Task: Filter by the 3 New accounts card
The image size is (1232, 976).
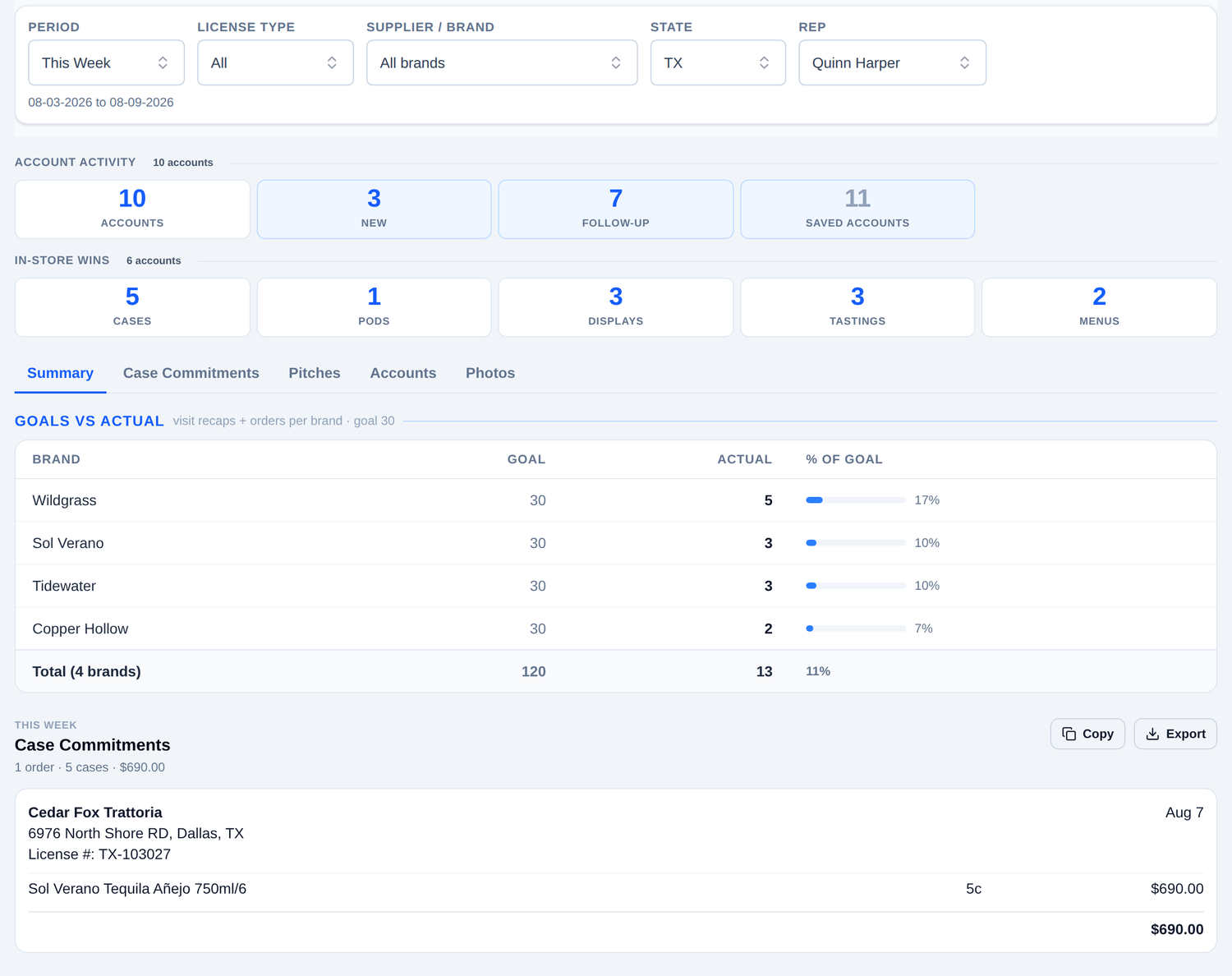Action: [374, 209]
